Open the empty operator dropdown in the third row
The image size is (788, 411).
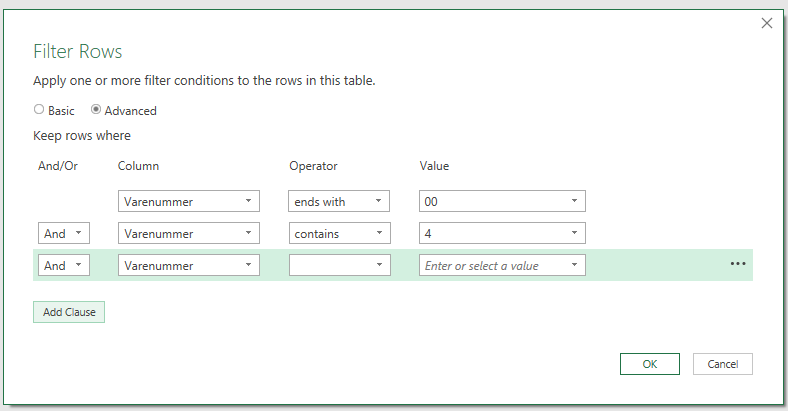(x=339, y=265)
